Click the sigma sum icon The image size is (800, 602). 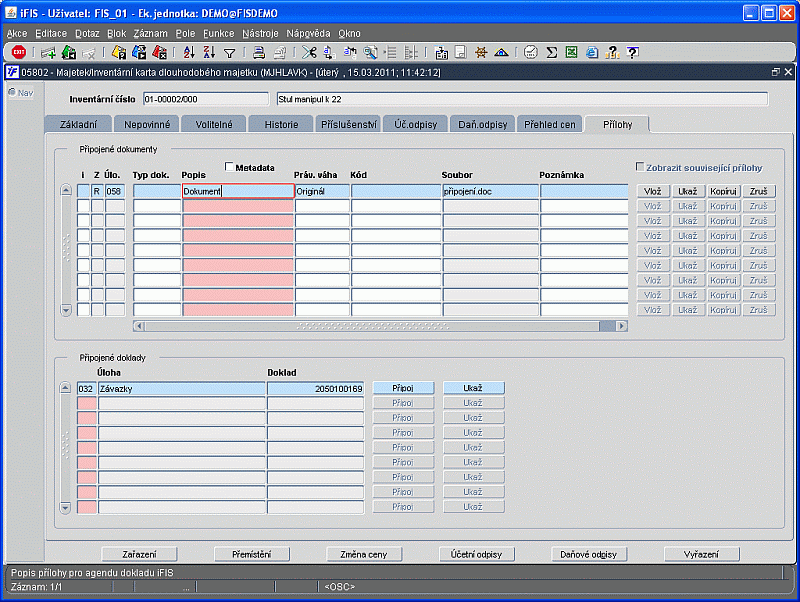tap(552, 52)
